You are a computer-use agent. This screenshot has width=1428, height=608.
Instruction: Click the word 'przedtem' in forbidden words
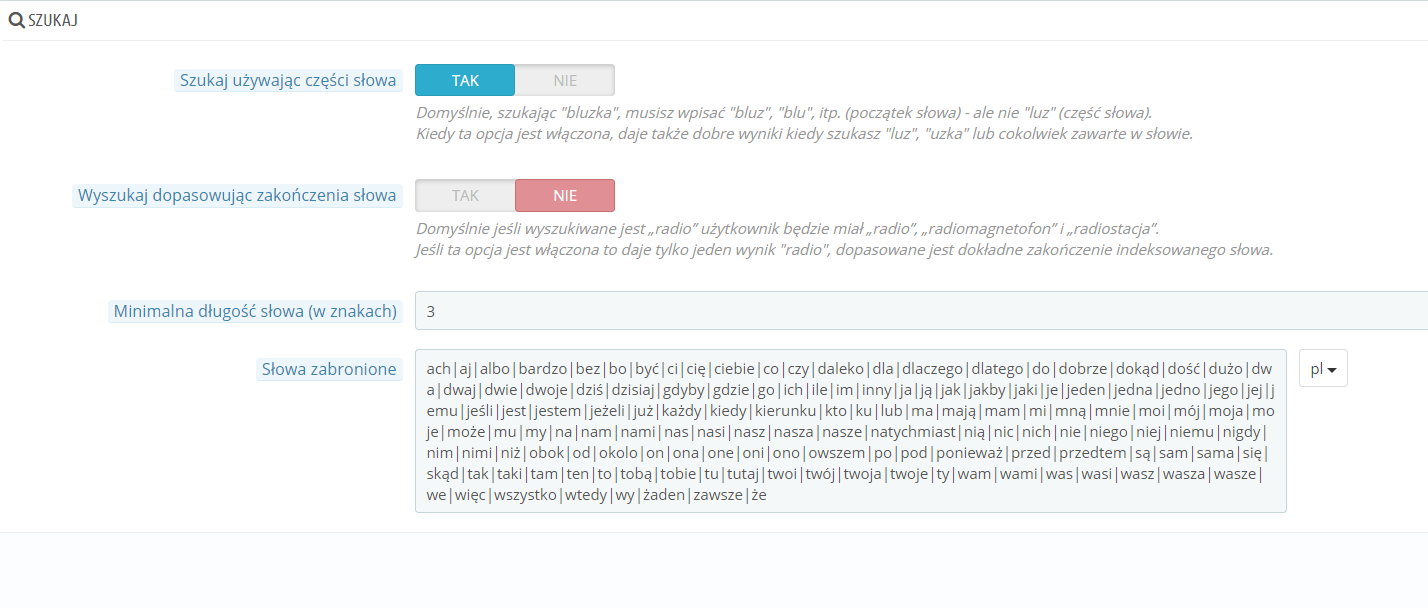[x=1093, y=453]
